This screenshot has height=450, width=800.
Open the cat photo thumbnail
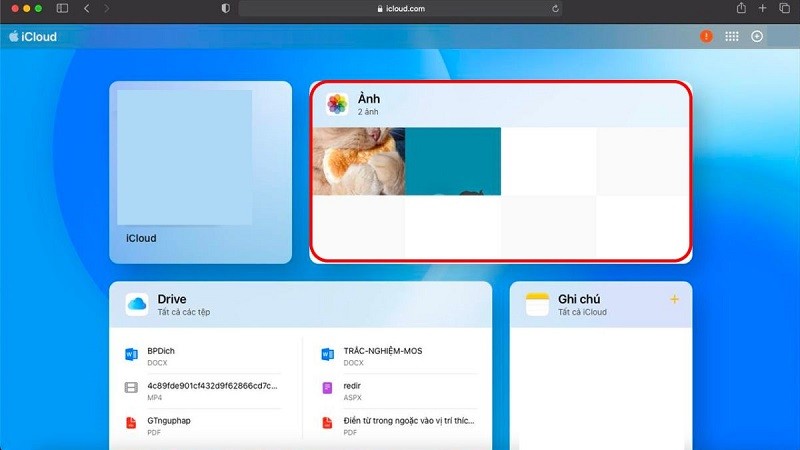[x=359, y=161]
